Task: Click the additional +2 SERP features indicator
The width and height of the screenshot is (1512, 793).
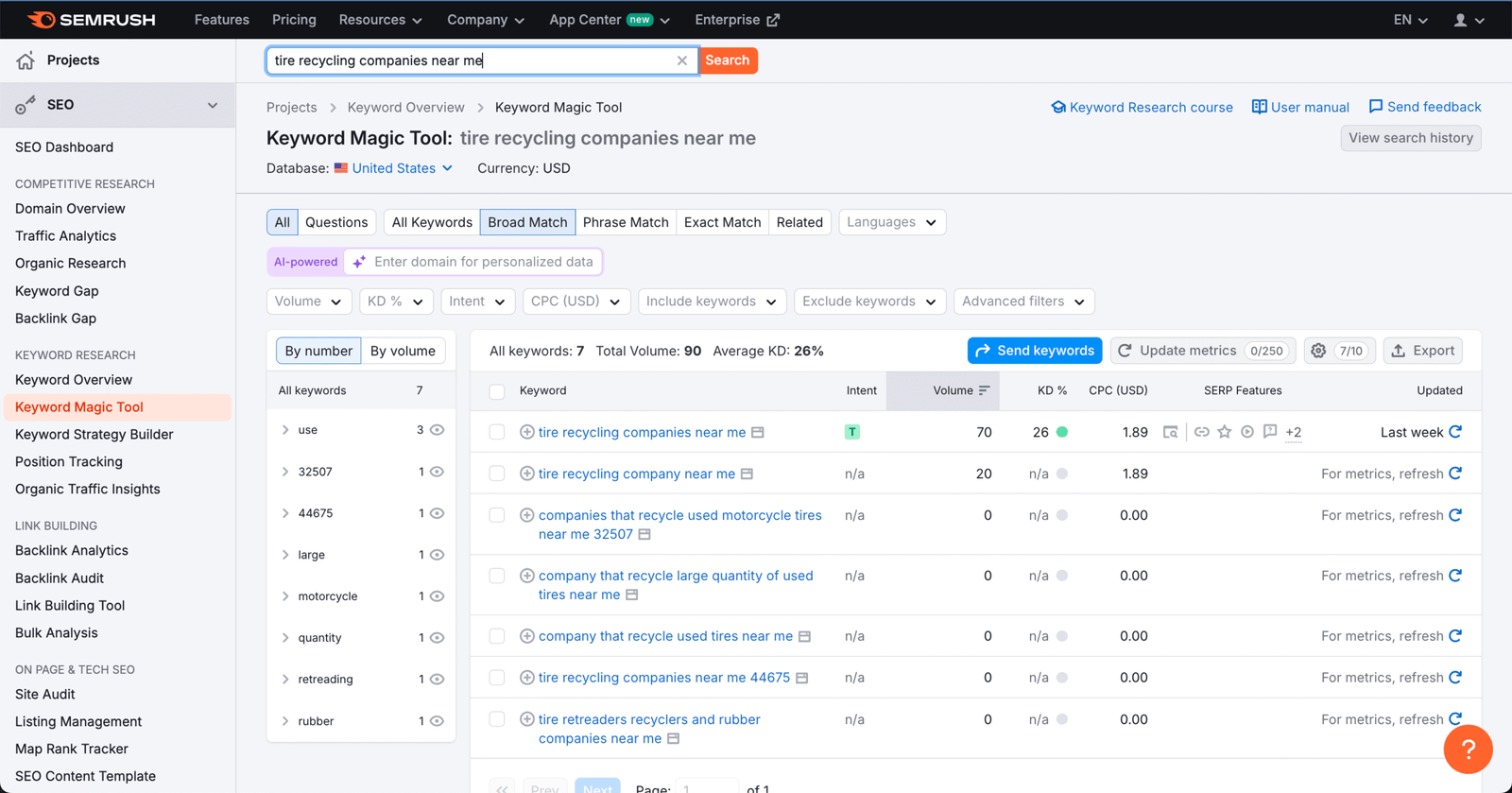Action: coord(1294,432)
